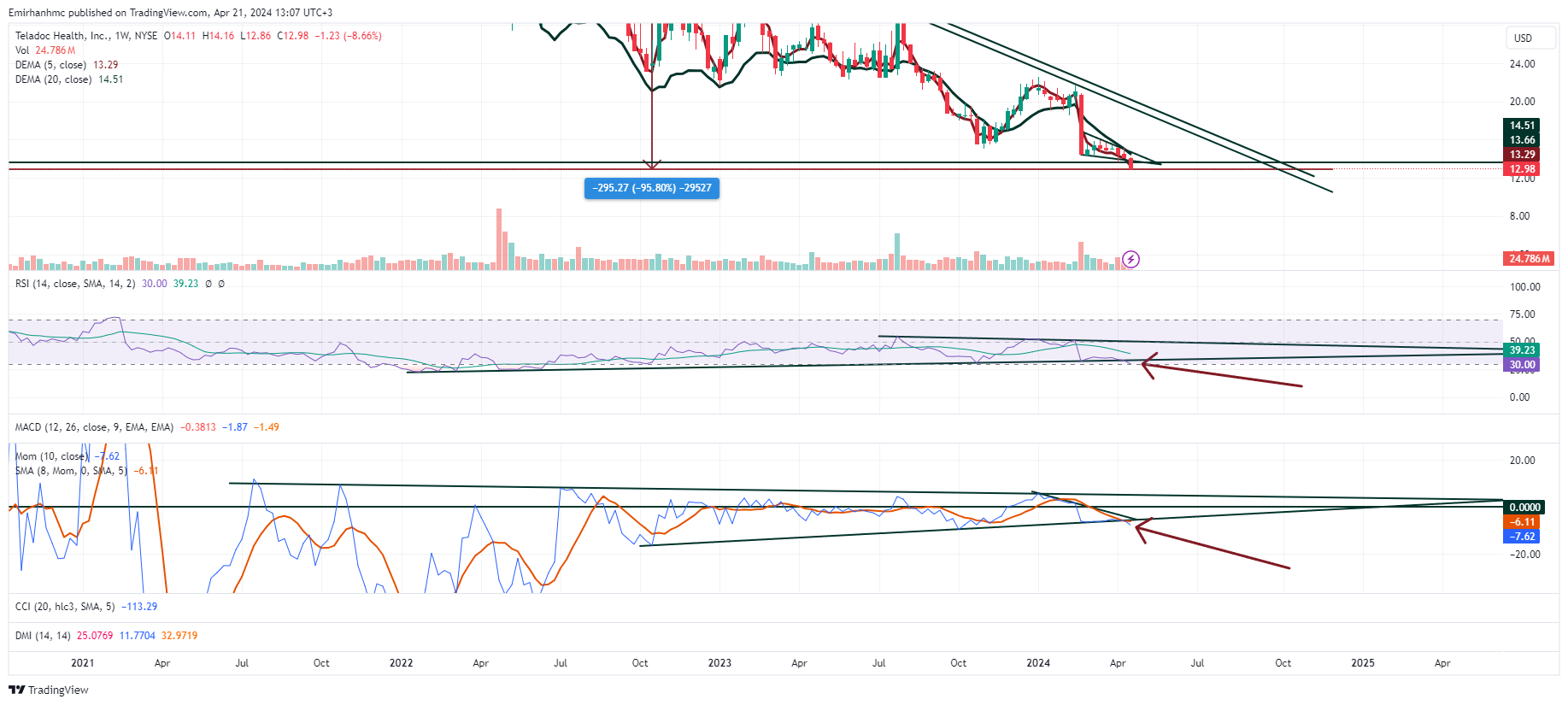Click the 2024 time axis label

point(1038,663)
